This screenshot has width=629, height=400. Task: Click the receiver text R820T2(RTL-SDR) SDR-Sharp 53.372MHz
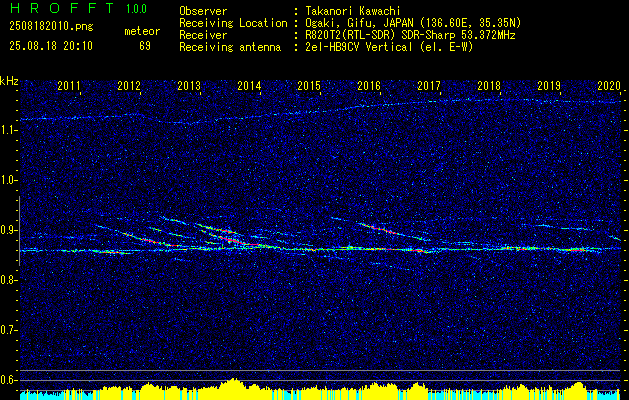click(410, 35)
